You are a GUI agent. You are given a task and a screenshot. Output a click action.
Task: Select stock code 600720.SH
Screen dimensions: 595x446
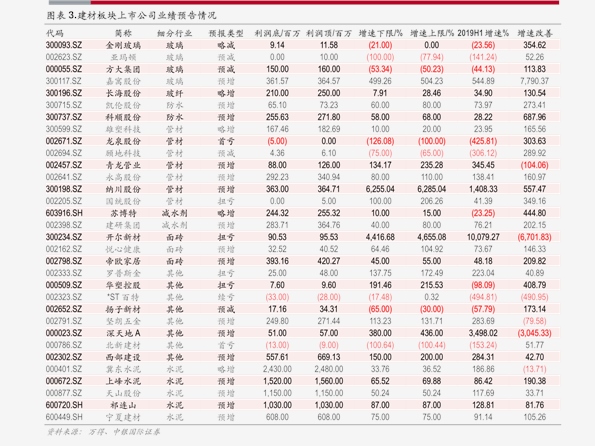64,405
